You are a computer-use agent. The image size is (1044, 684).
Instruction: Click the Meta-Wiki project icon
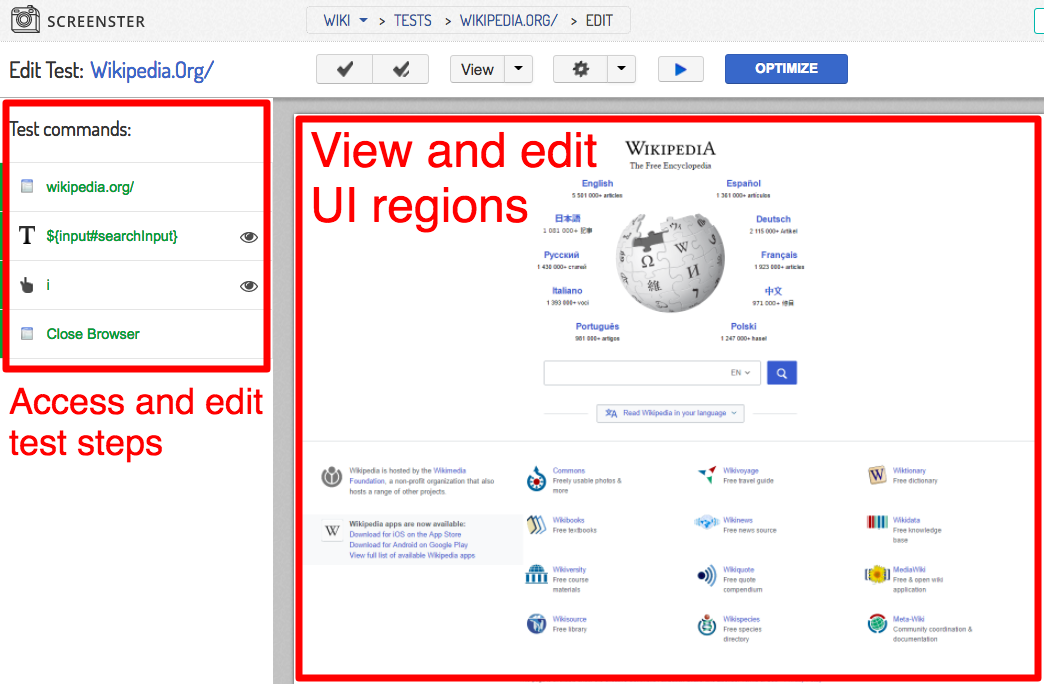(x=877, y=624)
